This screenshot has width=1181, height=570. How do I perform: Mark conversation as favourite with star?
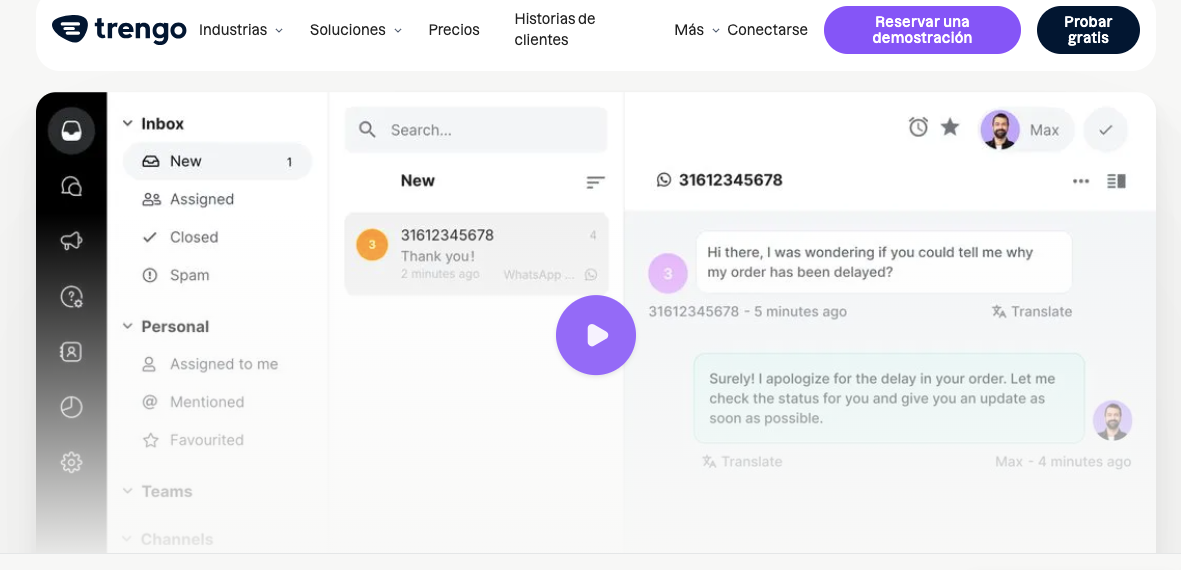951,127
